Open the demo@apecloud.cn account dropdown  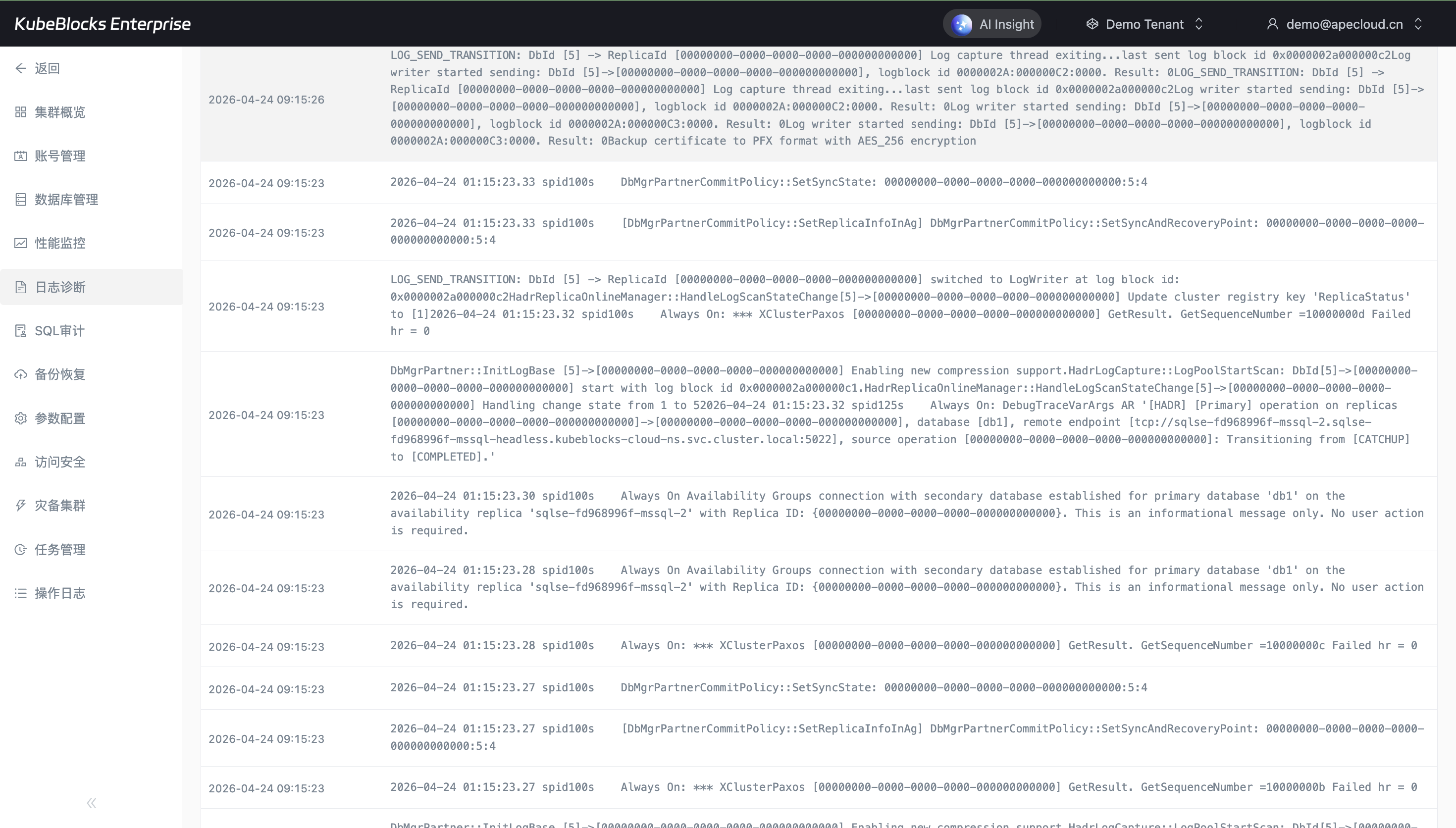(1344, 24)
